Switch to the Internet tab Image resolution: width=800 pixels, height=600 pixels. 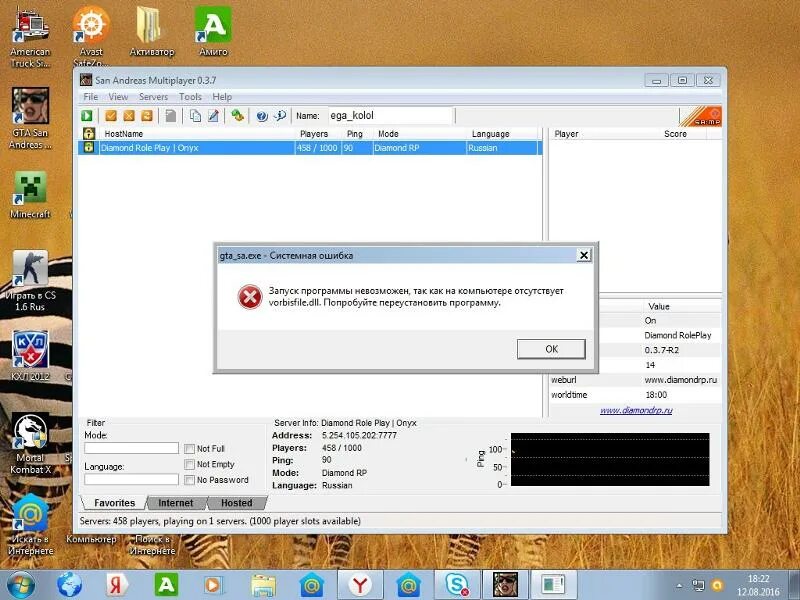point(176,503)
